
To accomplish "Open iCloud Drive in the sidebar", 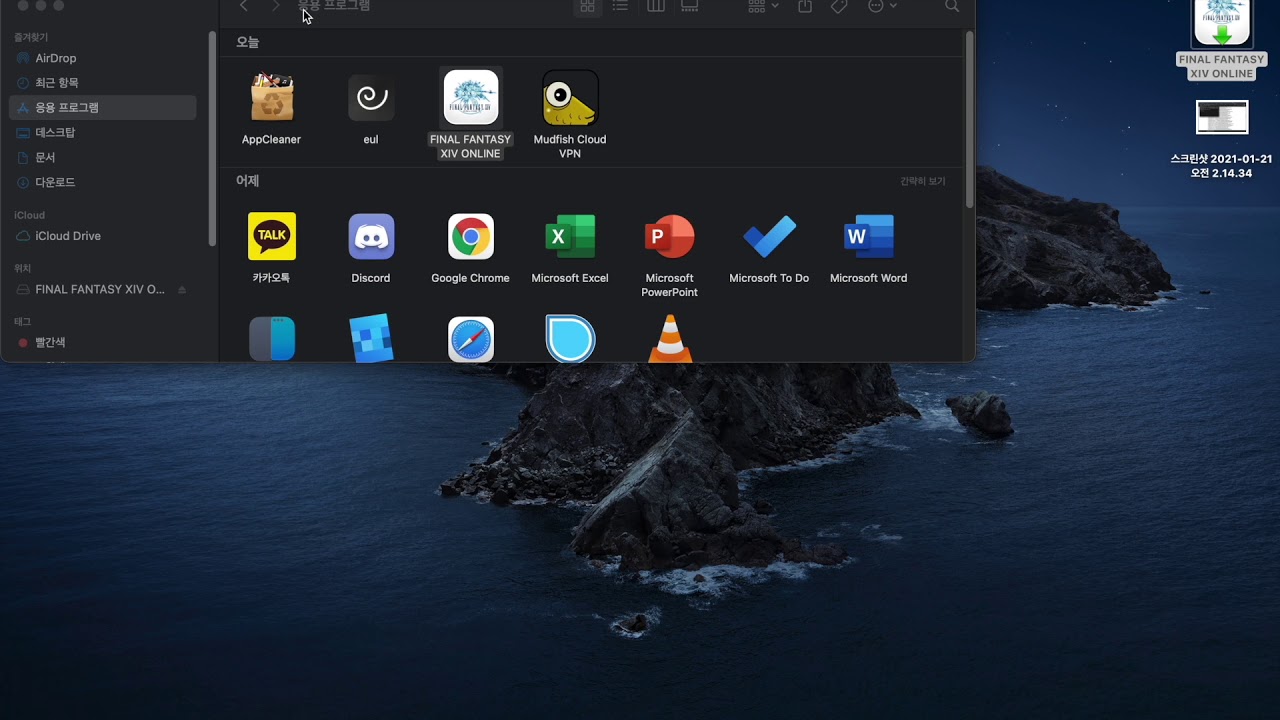I will (103, 236).
